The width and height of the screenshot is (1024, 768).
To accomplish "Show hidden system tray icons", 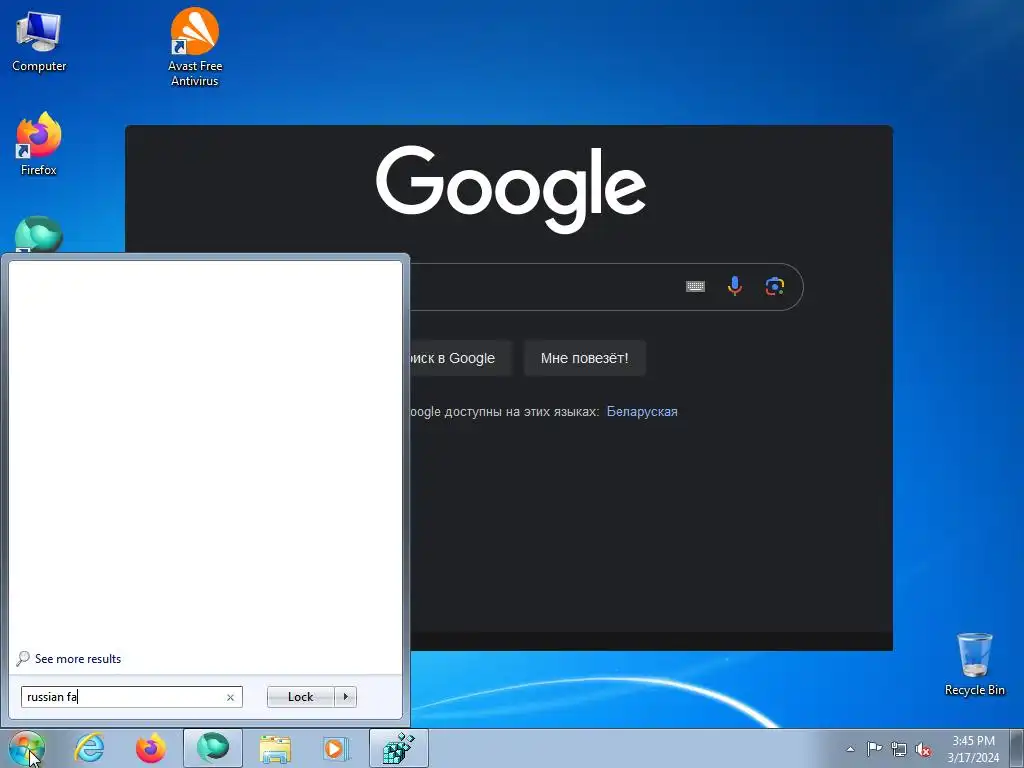I will point(850,749).
